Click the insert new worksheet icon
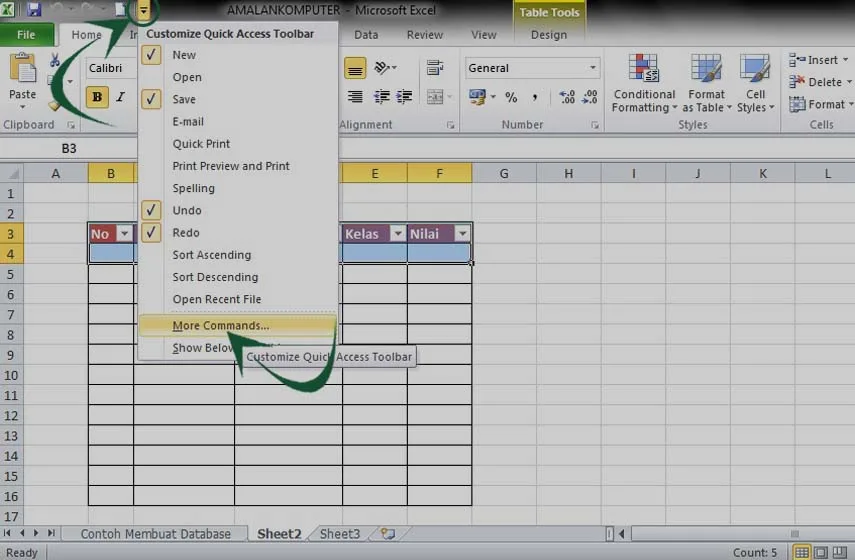Image resolution: width=855 pixels, height=560 pixels. pos(388,534)
